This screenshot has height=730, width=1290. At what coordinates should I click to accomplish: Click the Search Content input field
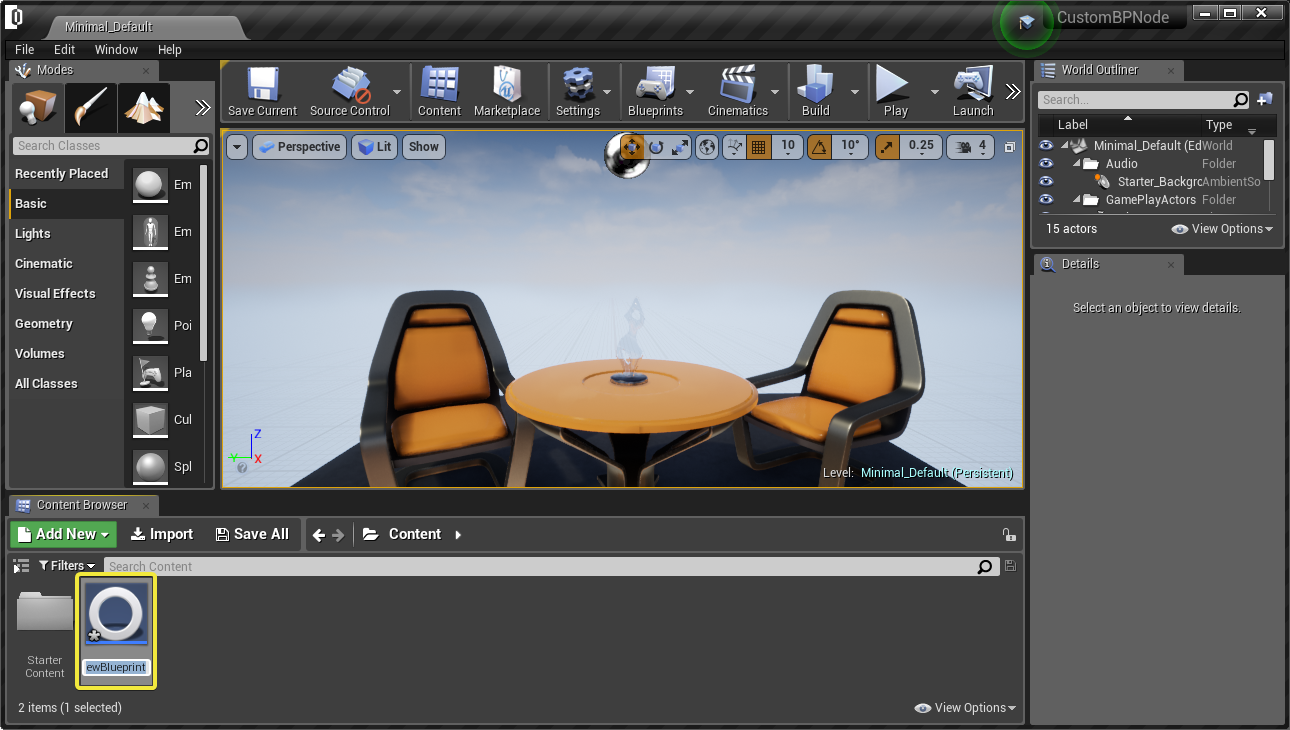[540, 566]
